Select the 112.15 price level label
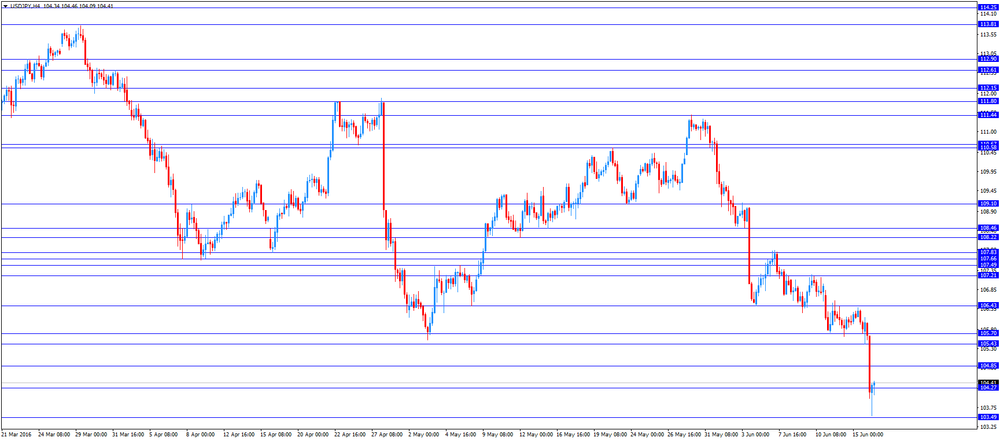Screen dimensions: 1000x441 coord(988,88)
